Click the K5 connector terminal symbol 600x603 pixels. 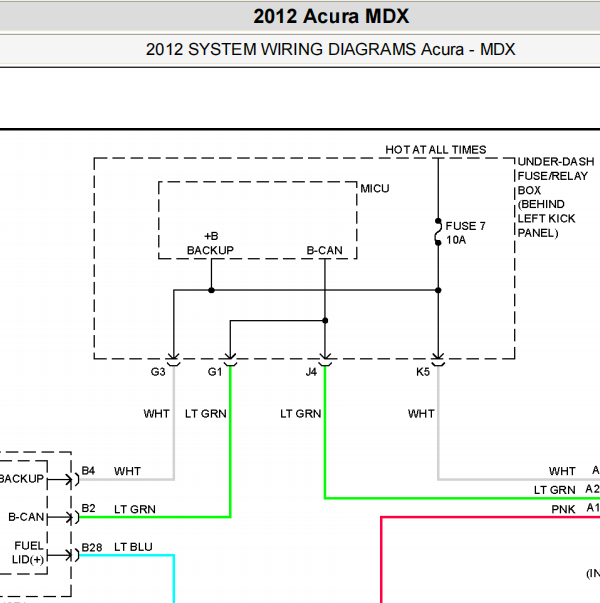click(438, 360)
